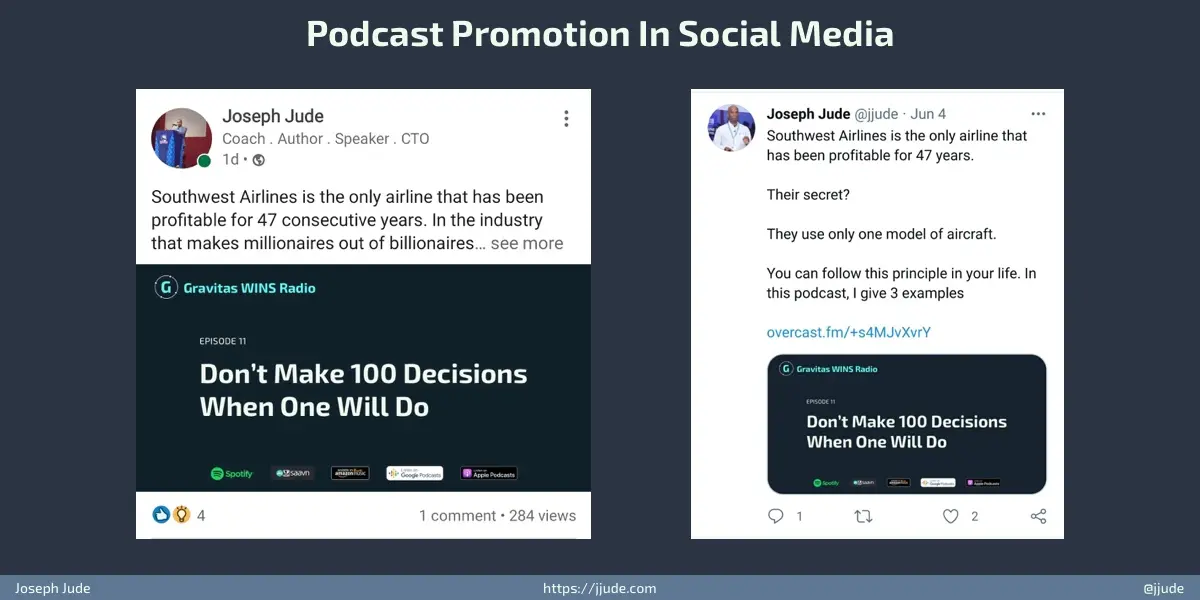
Task: Open the podcast preview card in the tweet
Action: pyautogui.click(x=906, y=424)
